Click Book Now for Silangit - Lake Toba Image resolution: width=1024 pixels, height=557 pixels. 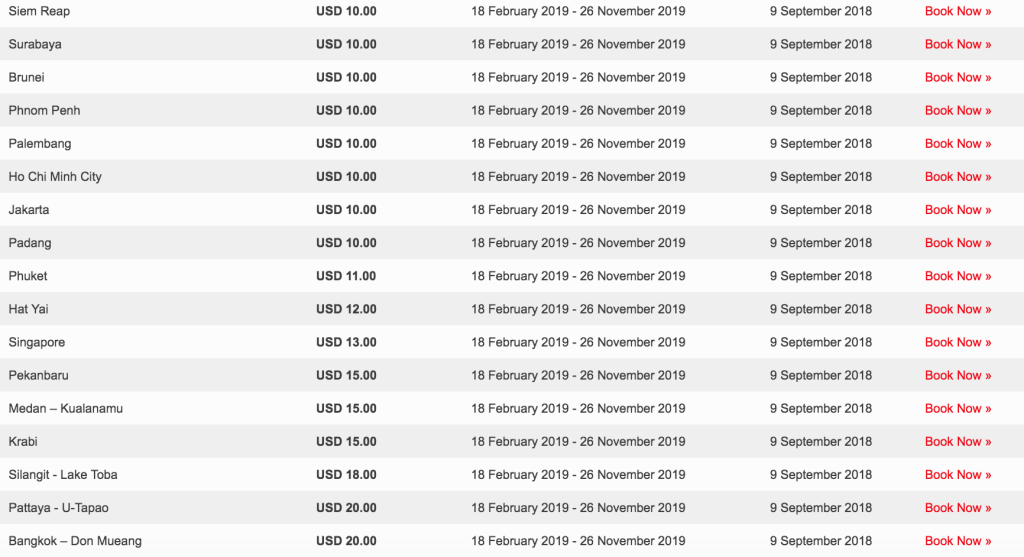[x=957, y=474]
